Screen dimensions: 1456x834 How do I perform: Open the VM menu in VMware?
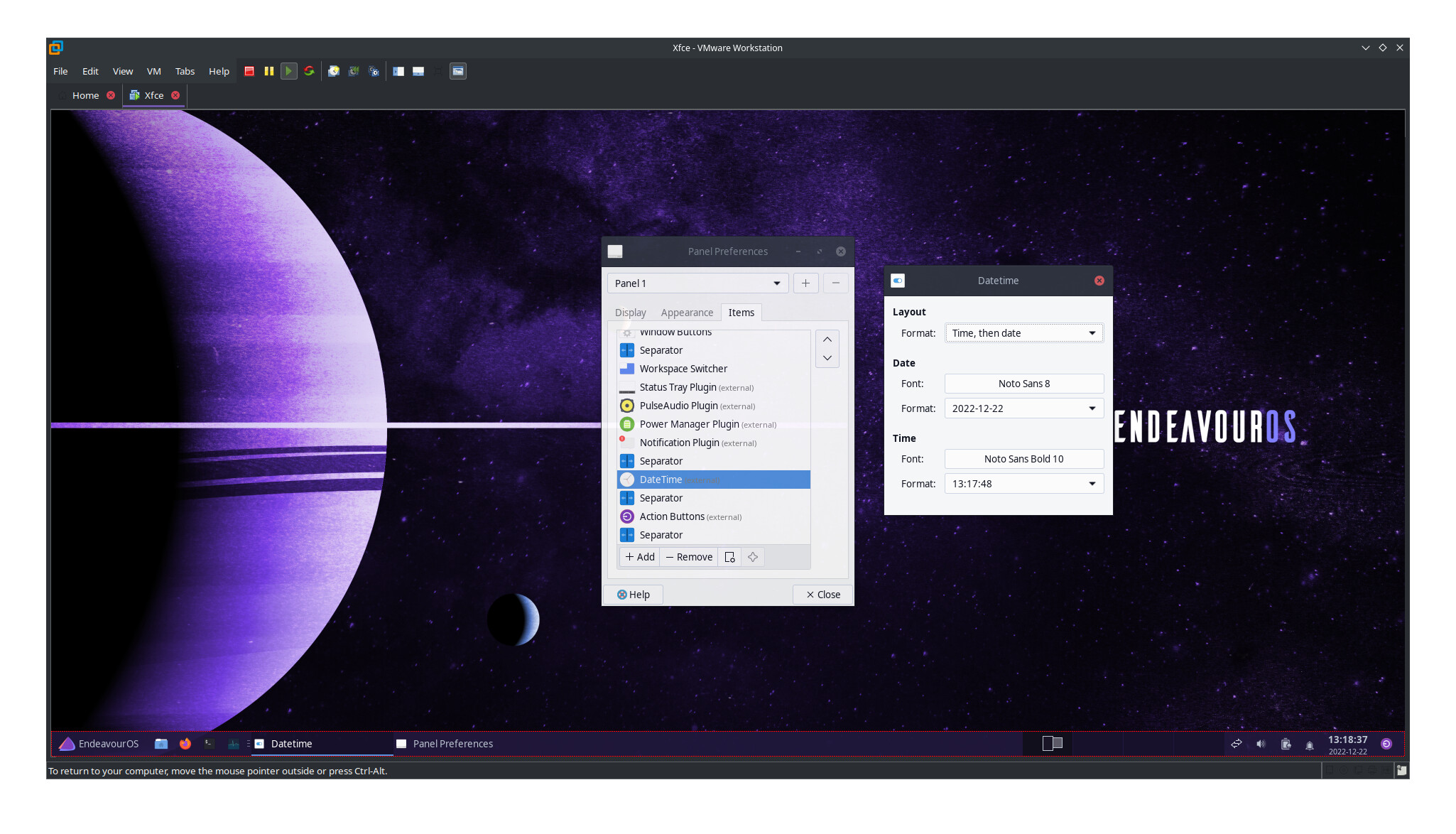coord(153,71)
